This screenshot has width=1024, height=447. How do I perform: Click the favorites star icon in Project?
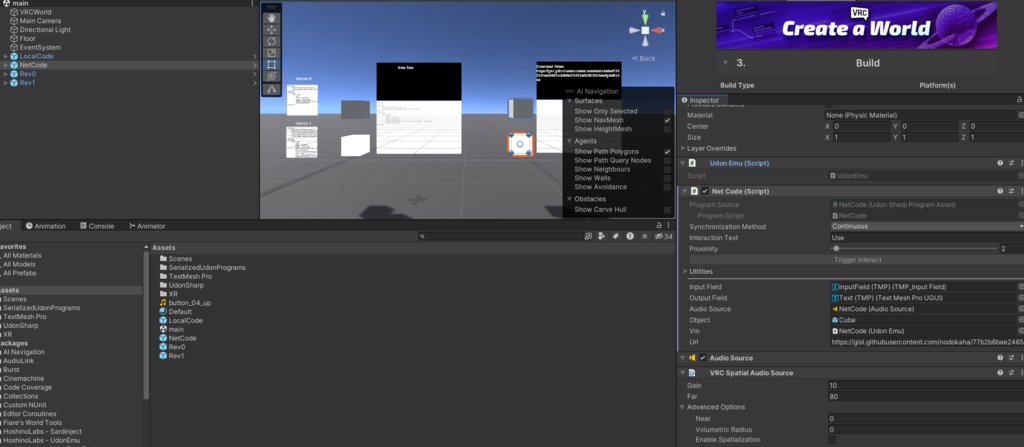click(645, 236)
